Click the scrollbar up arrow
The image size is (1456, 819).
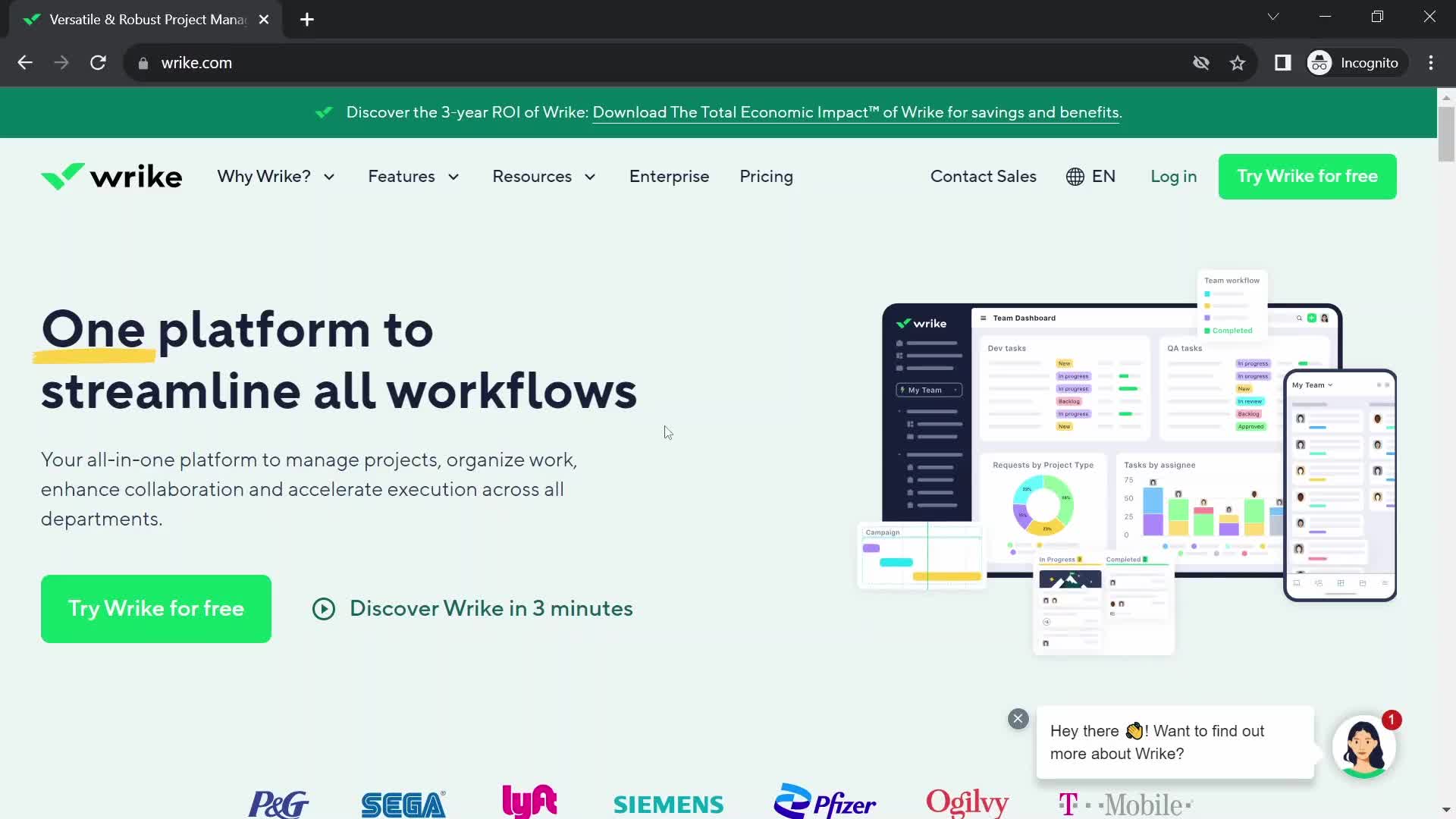point(1446,97)
